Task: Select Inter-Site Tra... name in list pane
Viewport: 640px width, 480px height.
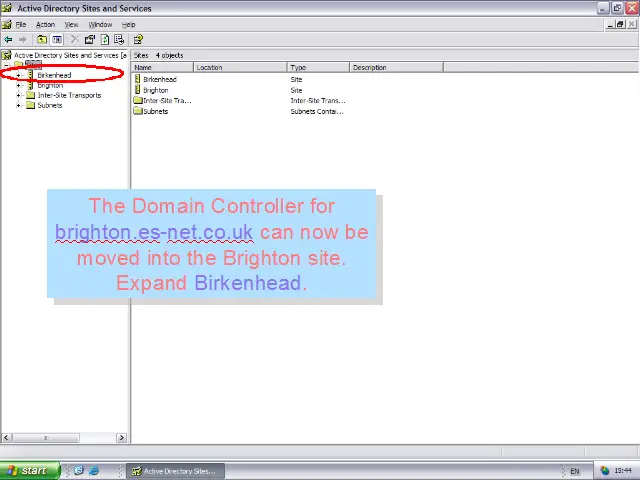Action: pos(167,100)
